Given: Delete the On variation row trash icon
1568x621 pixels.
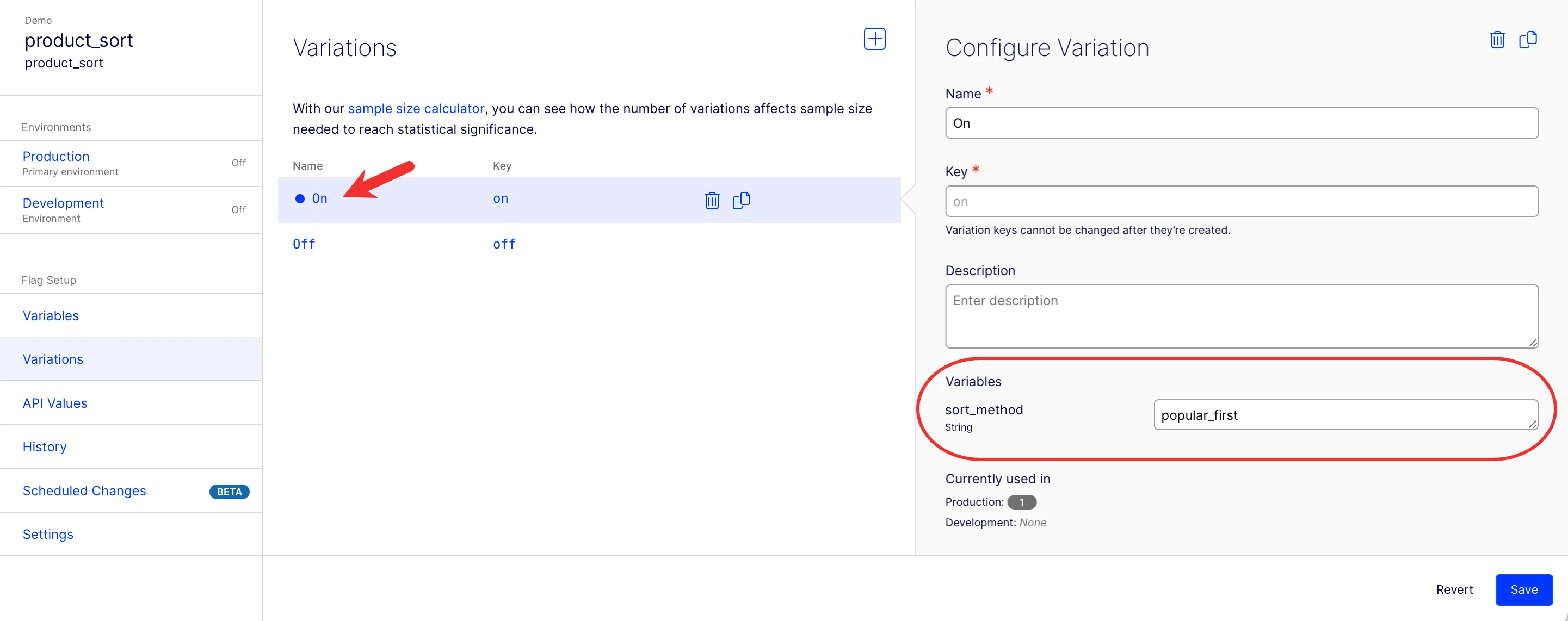Looking at the screenshot, I should 712,200.
